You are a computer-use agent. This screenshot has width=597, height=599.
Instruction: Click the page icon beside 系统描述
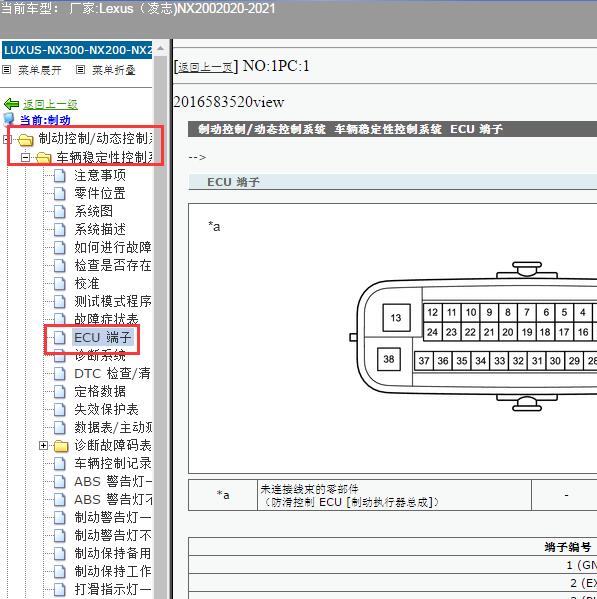click(60, 230)
